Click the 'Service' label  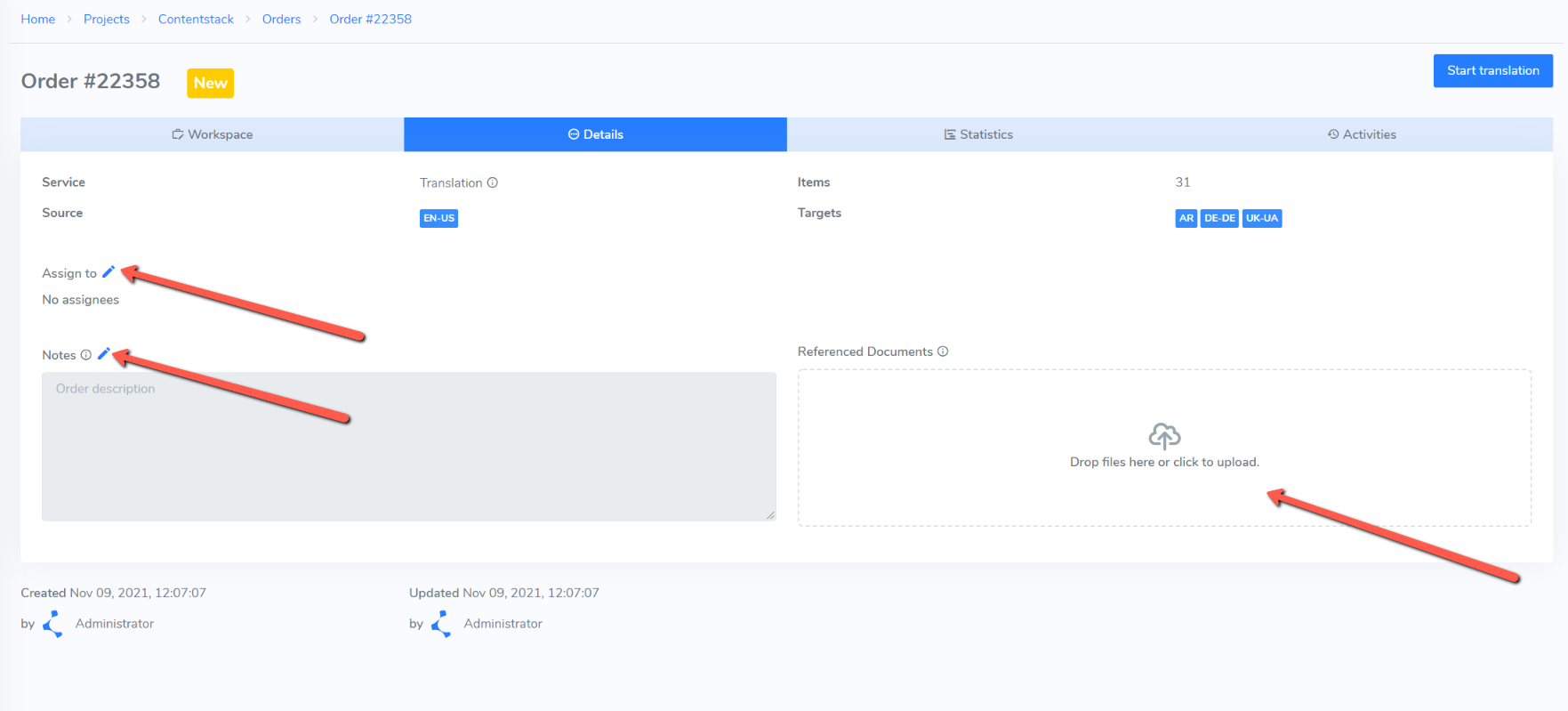tap(64, 182)
